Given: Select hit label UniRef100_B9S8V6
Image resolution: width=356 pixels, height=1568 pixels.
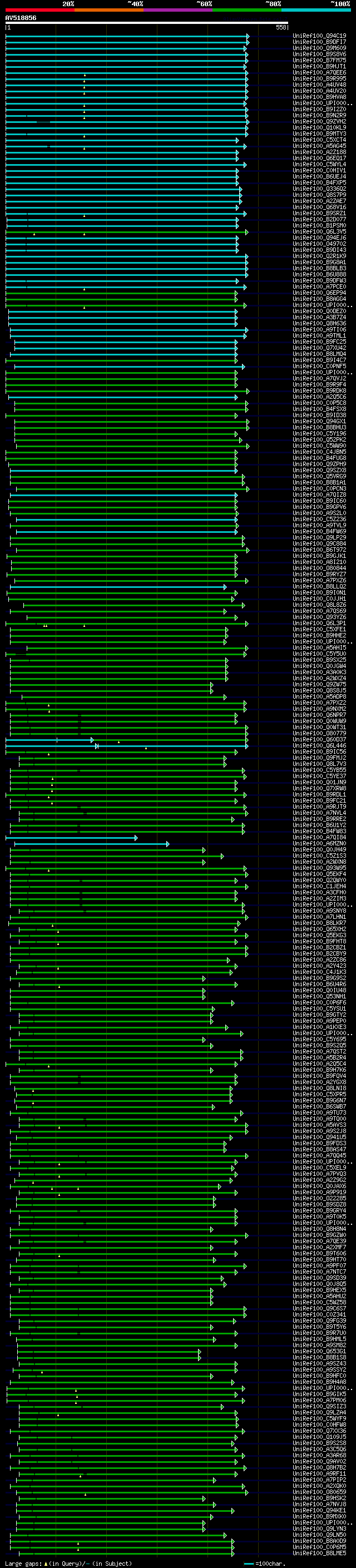Looking at the screenshot, I should pos(319,54).
